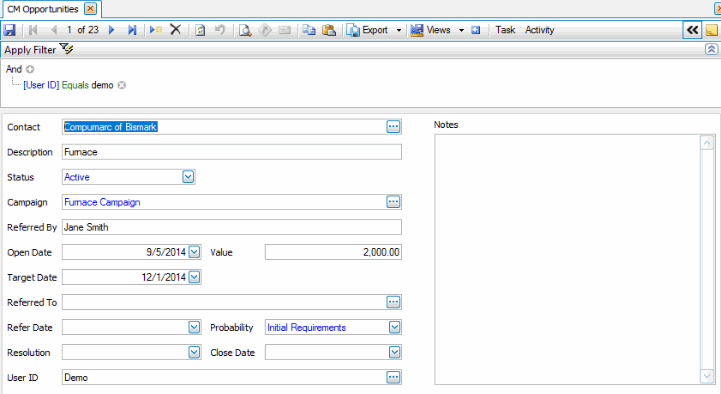Viewport: 721px width, 394px height.
Task: Go to the next record
Action: coord(111,30)
